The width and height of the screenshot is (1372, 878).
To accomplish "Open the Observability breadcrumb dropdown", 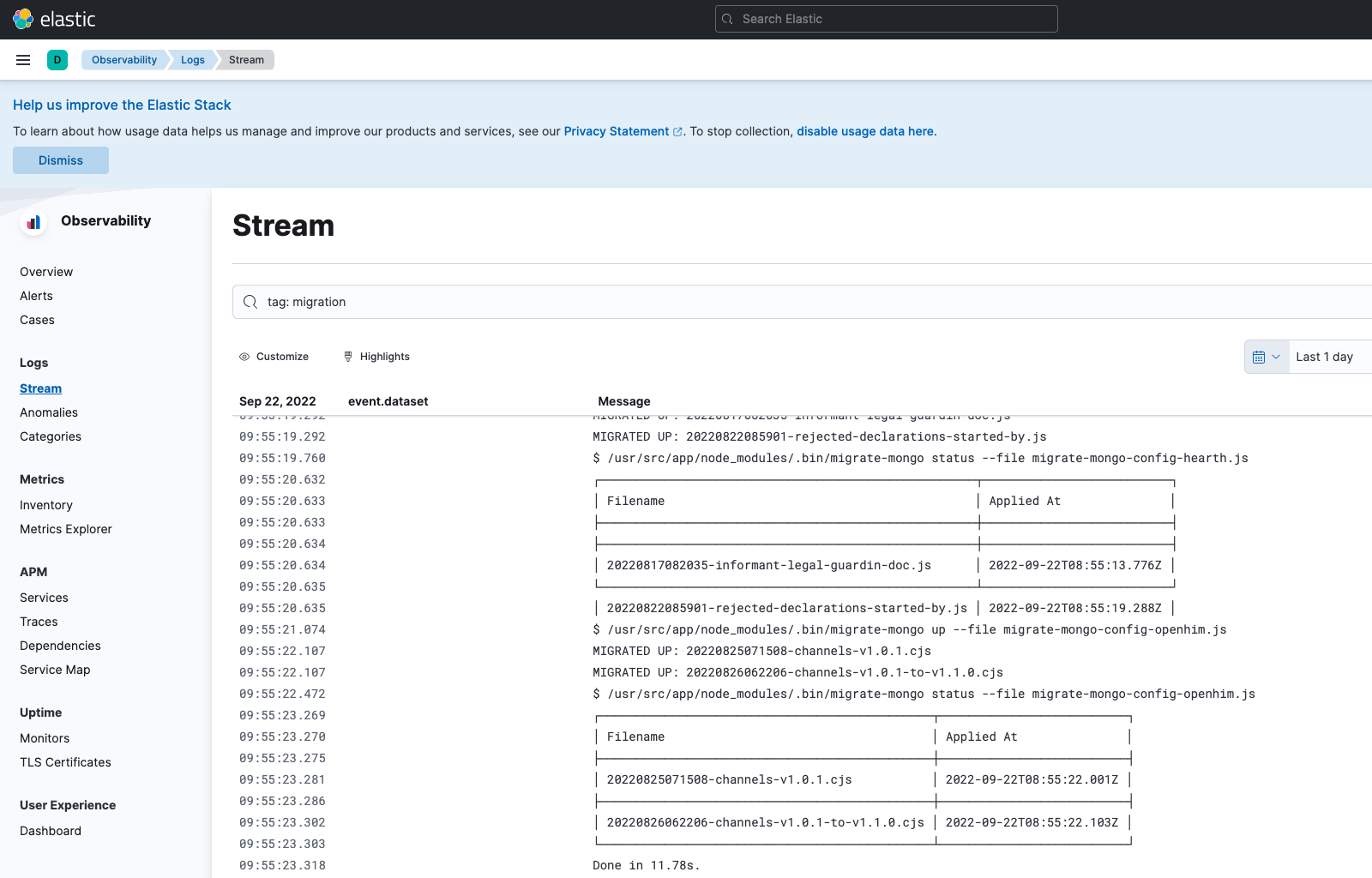I will tap(123, 59).
